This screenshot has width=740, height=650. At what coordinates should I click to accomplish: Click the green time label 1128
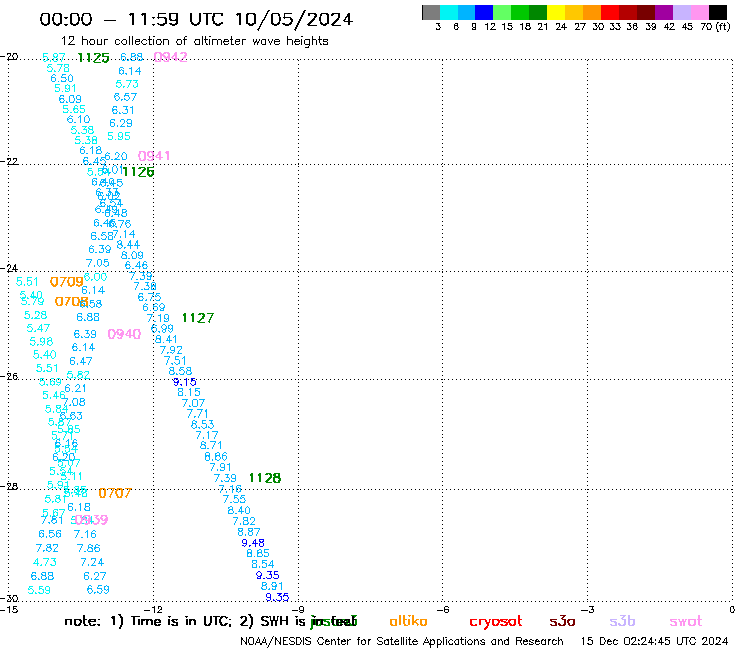(265, 478)
